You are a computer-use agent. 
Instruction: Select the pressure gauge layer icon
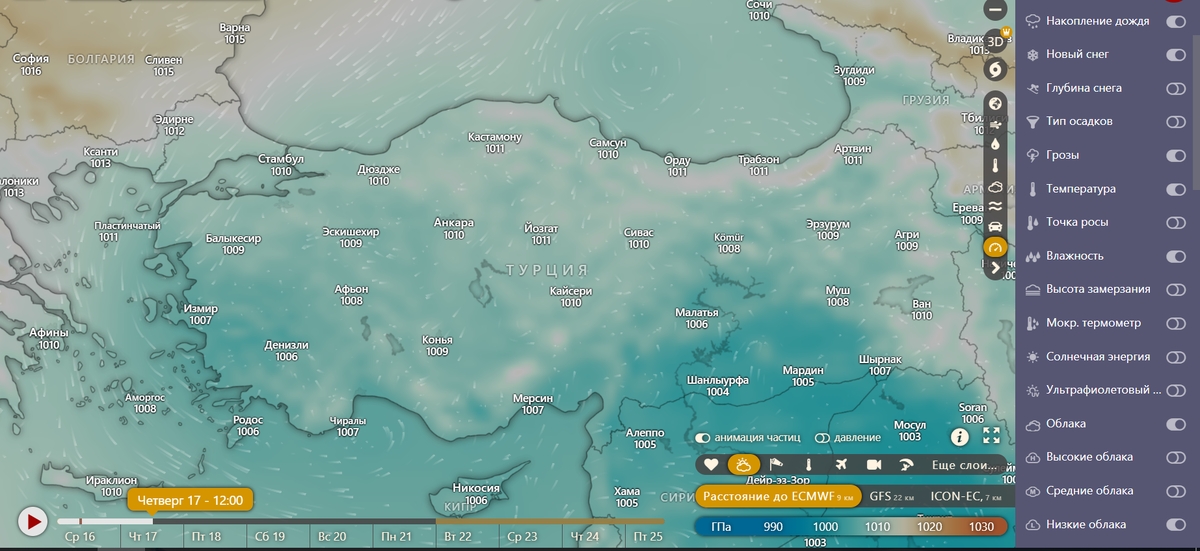tap(995, 247)
